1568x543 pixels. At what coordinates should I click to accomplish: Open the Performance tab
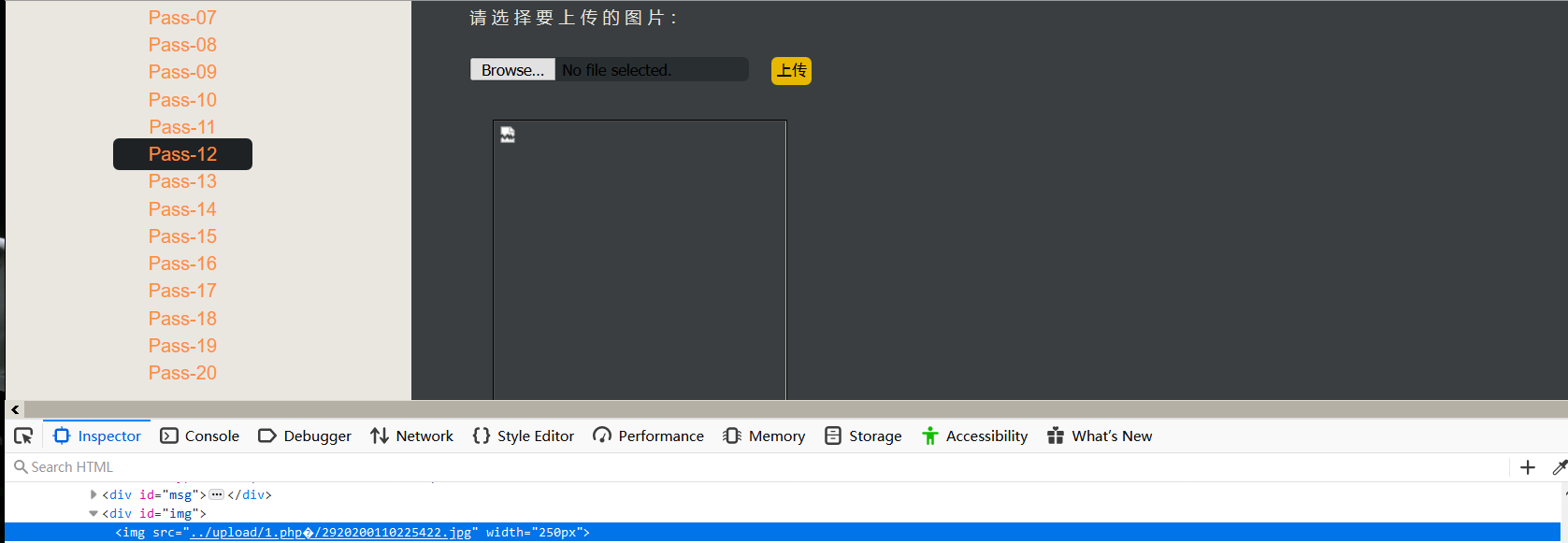coord(648,436)
